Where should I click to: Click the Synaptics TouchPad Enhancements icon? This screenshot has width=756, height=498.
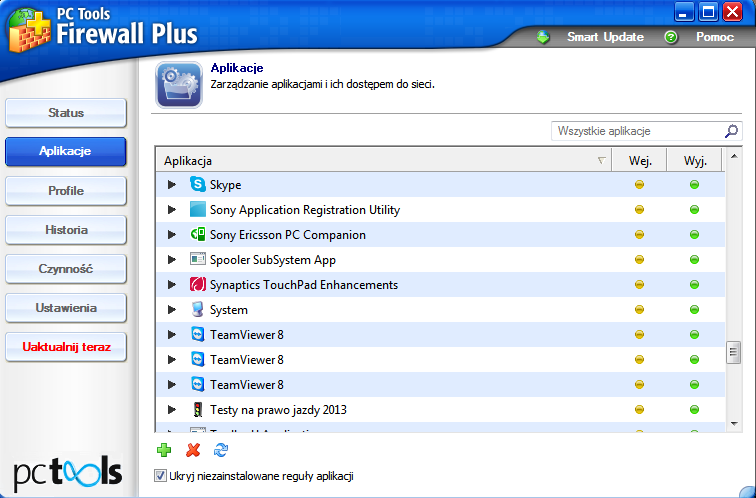198,285
